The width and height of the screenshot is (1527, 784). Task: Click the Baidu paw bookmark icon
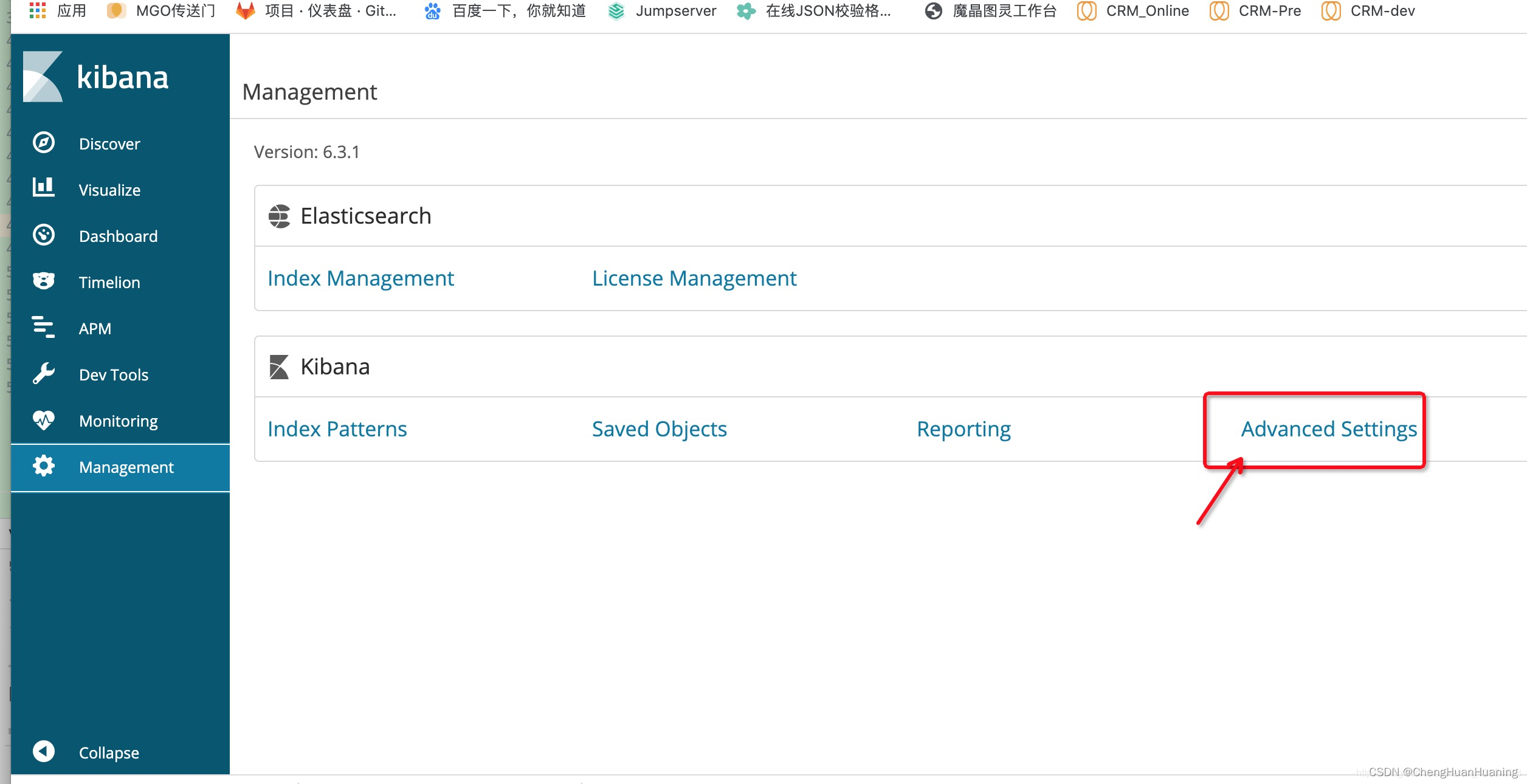(x=432, y=11)
